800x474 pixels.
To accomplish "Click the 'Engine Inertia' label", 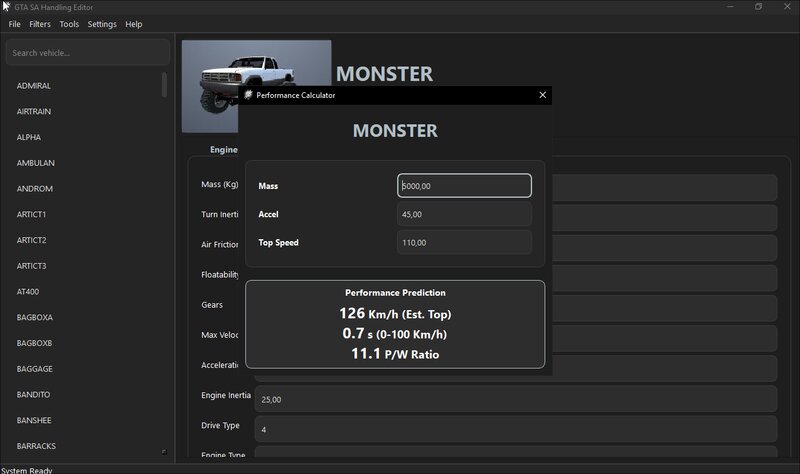I will pos(226,395).
